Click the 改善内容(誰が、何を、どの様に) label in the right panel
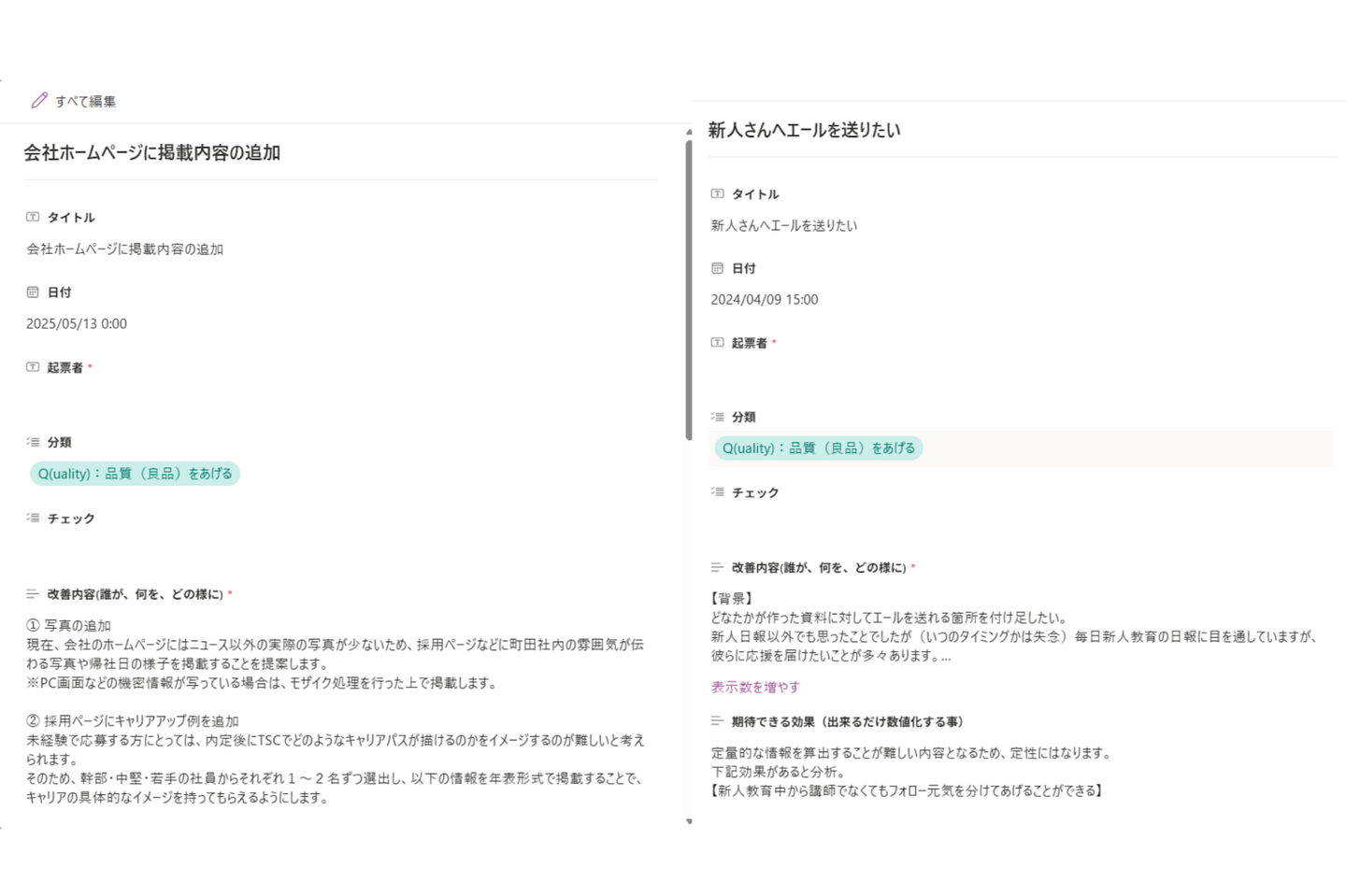1346x896 pixels. 818,567
